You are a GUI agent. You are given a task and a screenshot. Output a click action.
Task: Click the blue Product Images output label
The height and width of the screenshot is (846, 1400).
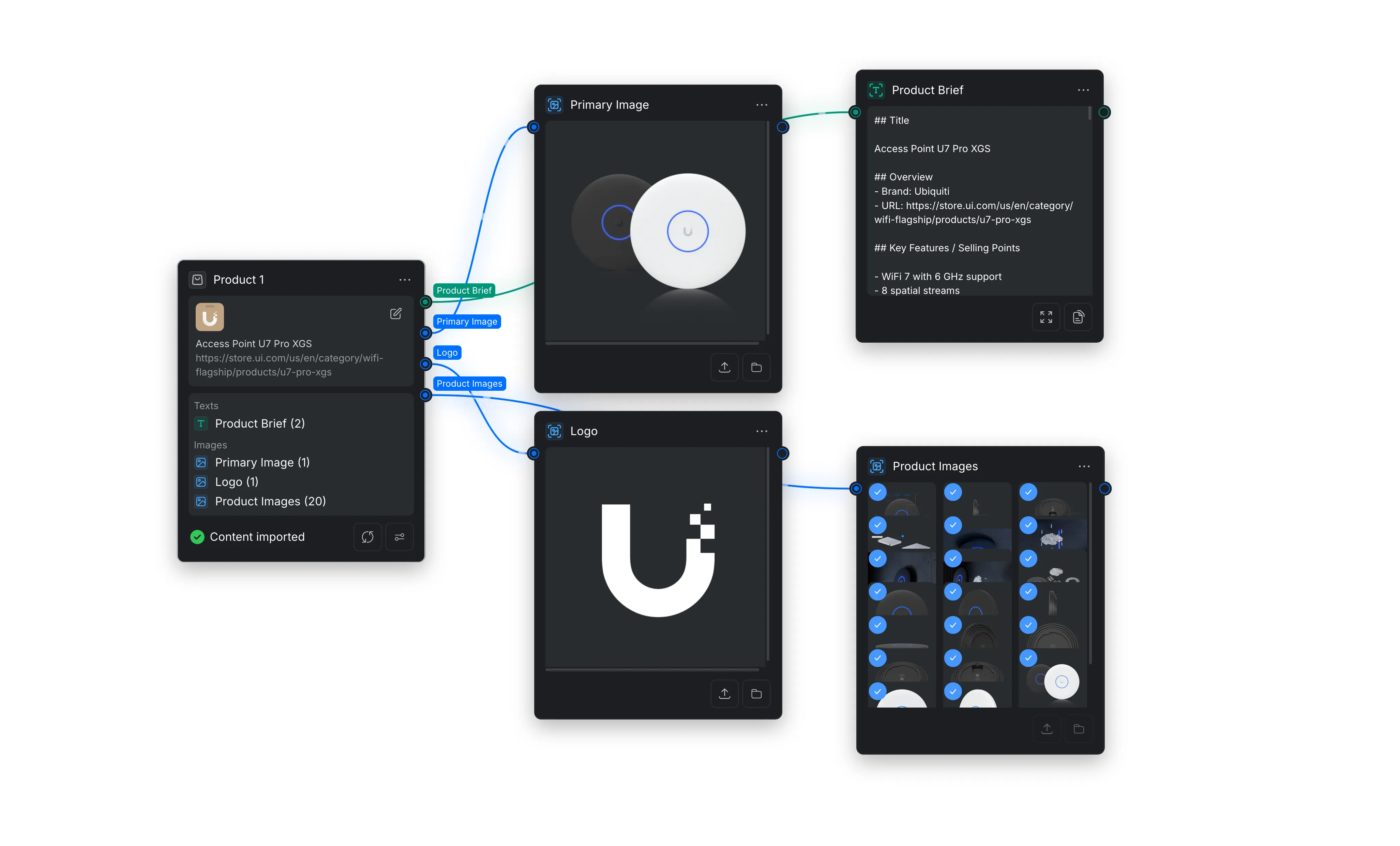coord(469,384)
